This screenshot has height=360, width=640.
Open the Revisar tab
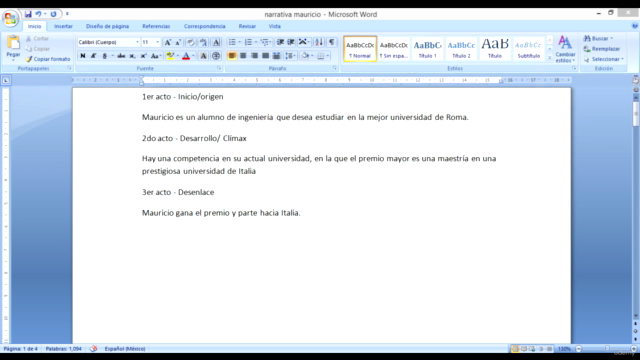247,26
